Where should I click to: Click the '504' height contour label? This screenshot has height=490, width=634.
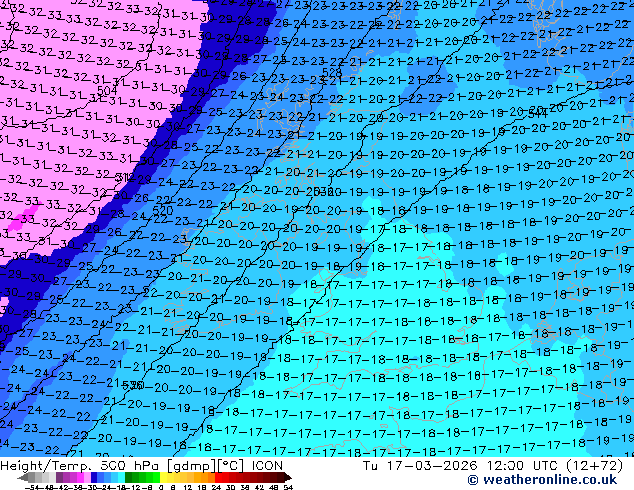[107, 91]
